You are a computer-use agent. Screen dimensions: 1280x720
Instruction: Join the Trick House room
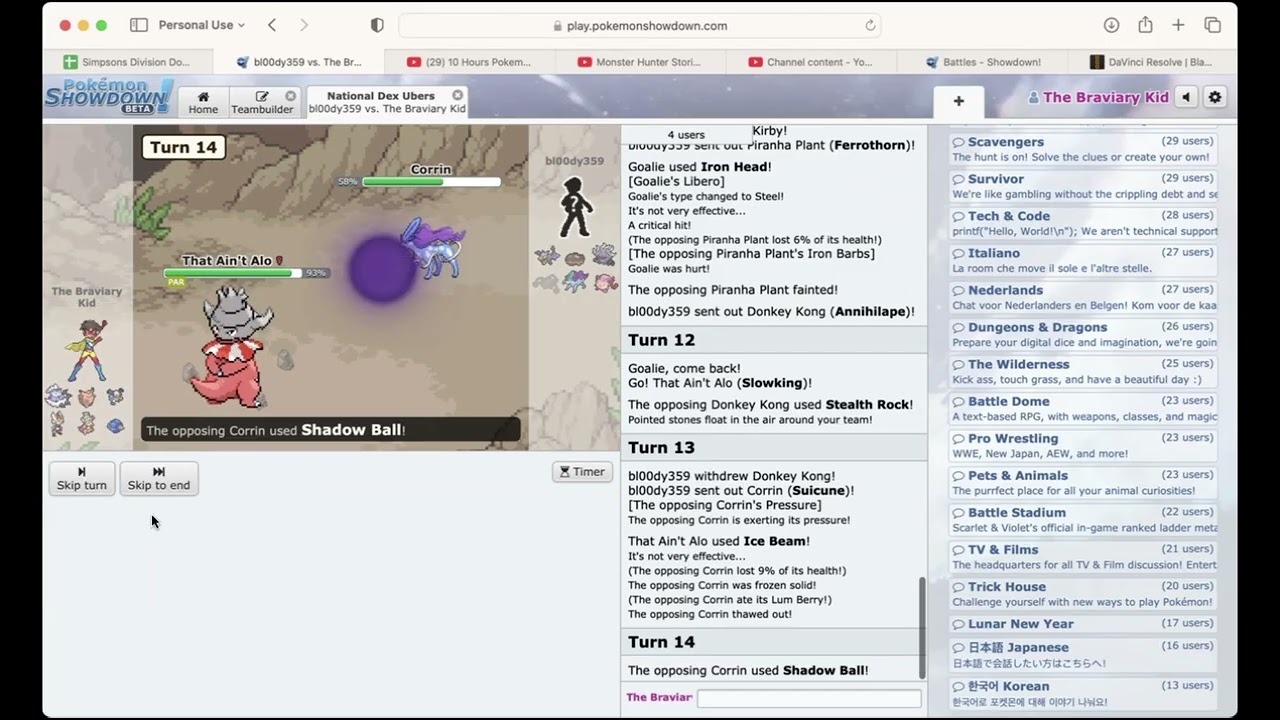pos(1083,593)
